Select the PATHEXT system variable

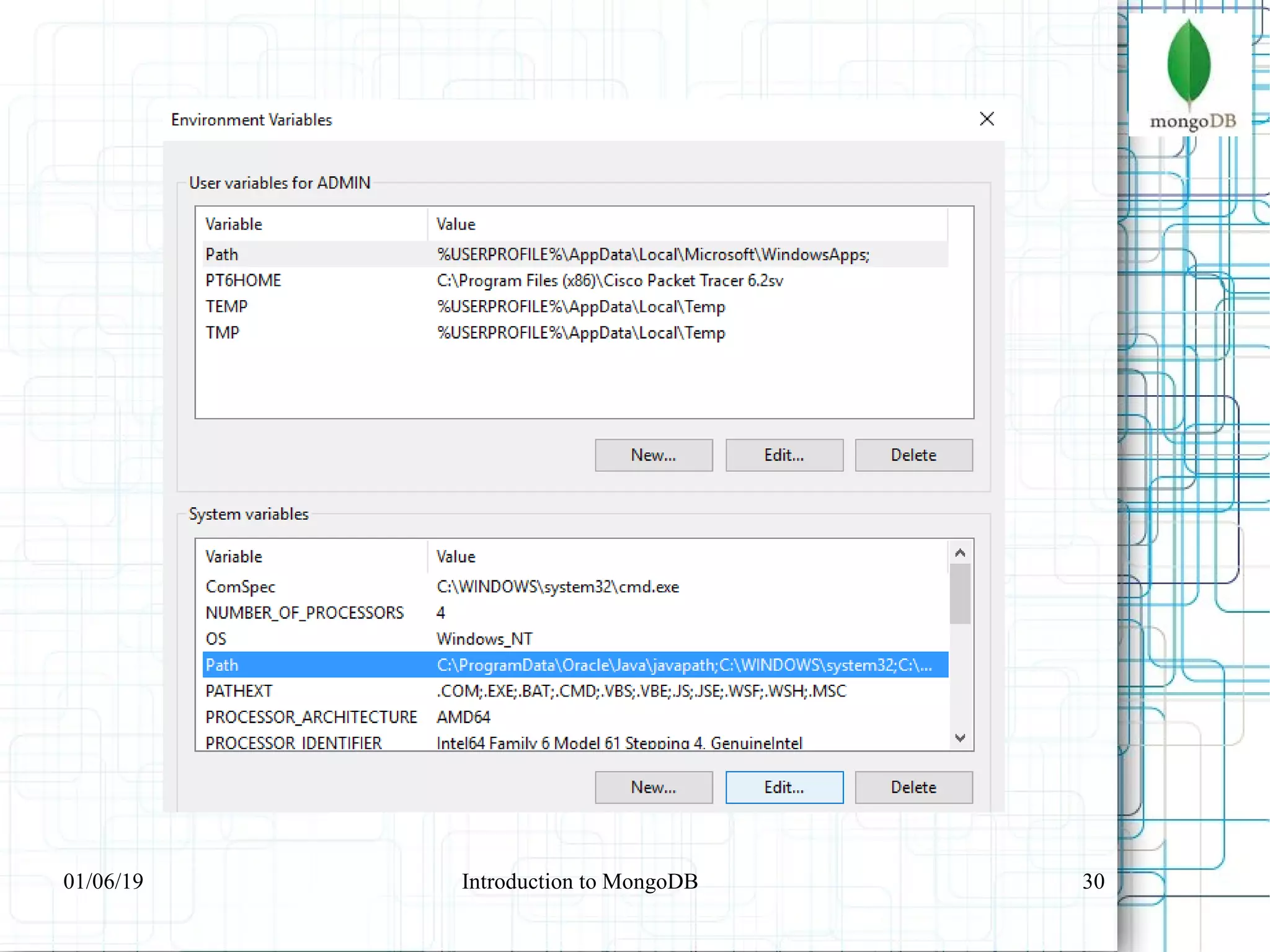click(x=239, y=691)
